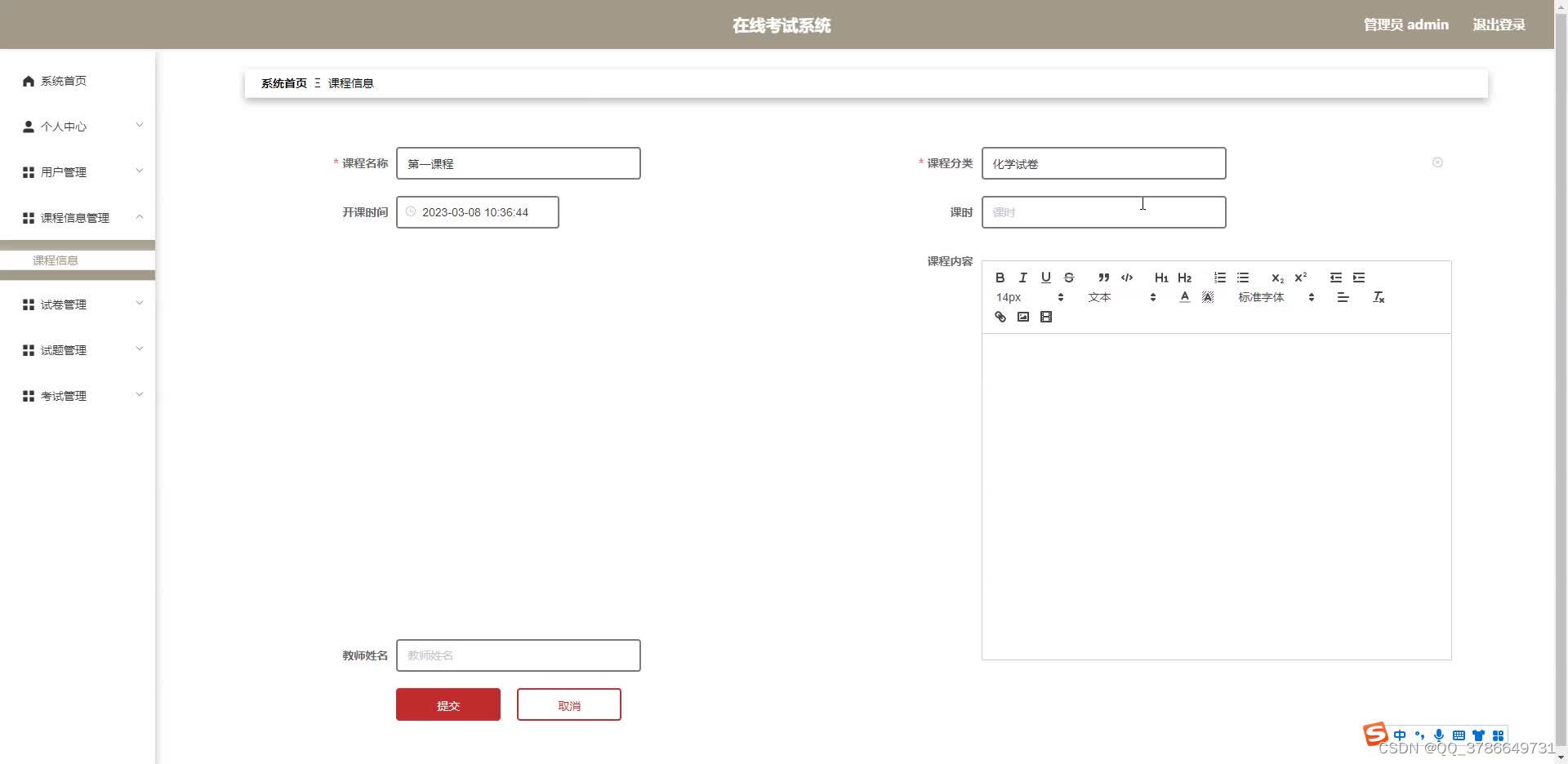Viewport: 1568px width, 764px height.
Task: Apply superscript formatting
Action: click(1301, 278)
